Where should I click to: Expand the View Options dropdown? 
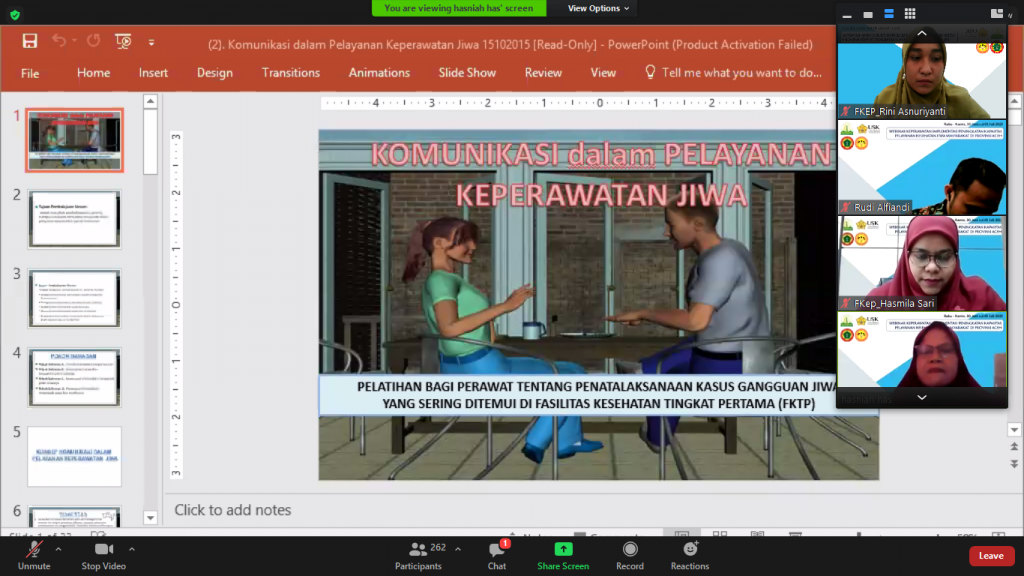599,8
